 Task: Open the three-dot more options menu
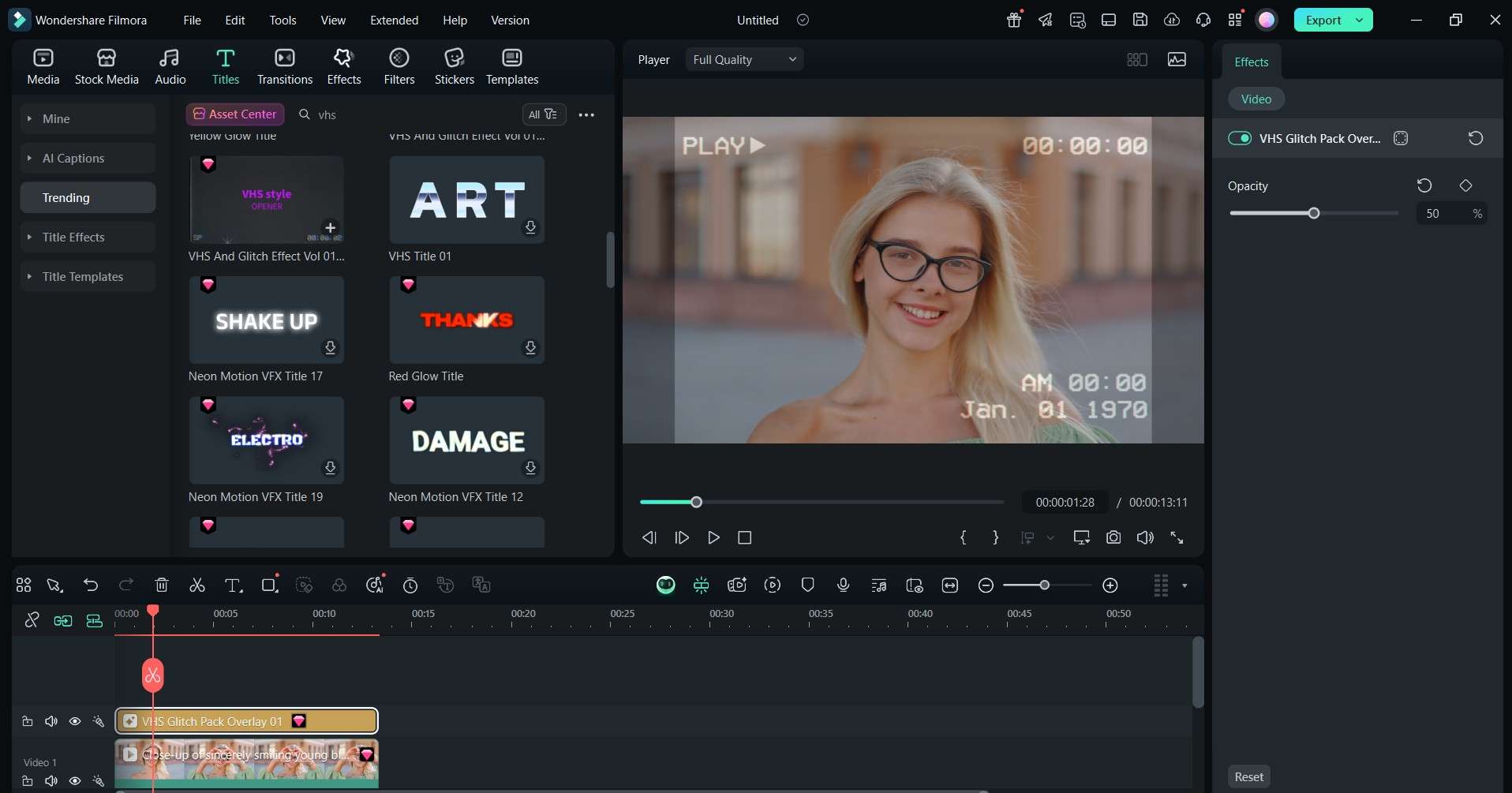click(x=586, y=114)
